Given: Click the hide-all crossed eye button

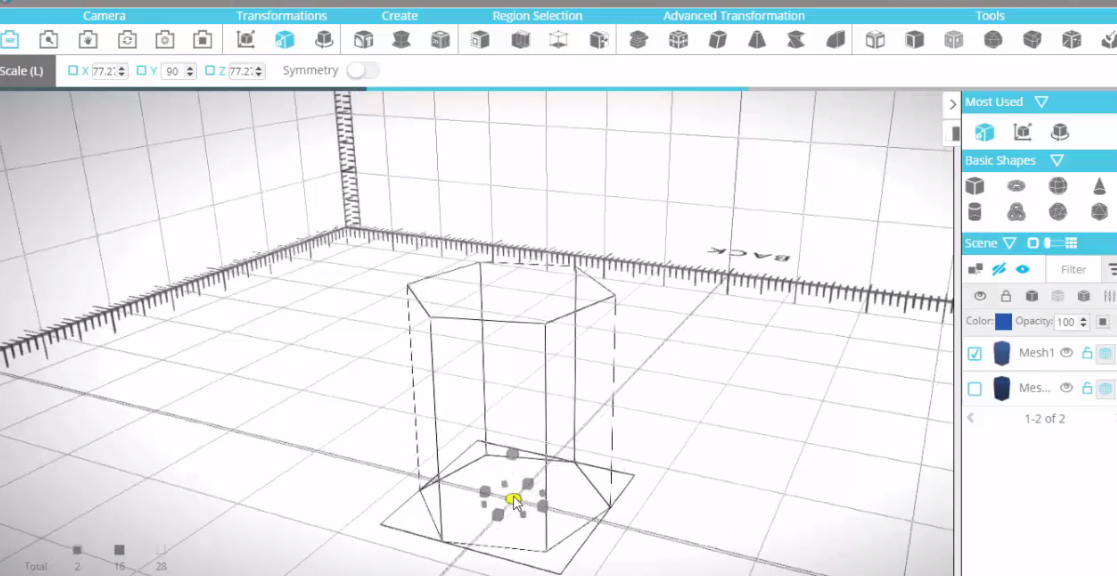Looking at the screenshot, I should [x=999, y=269].
